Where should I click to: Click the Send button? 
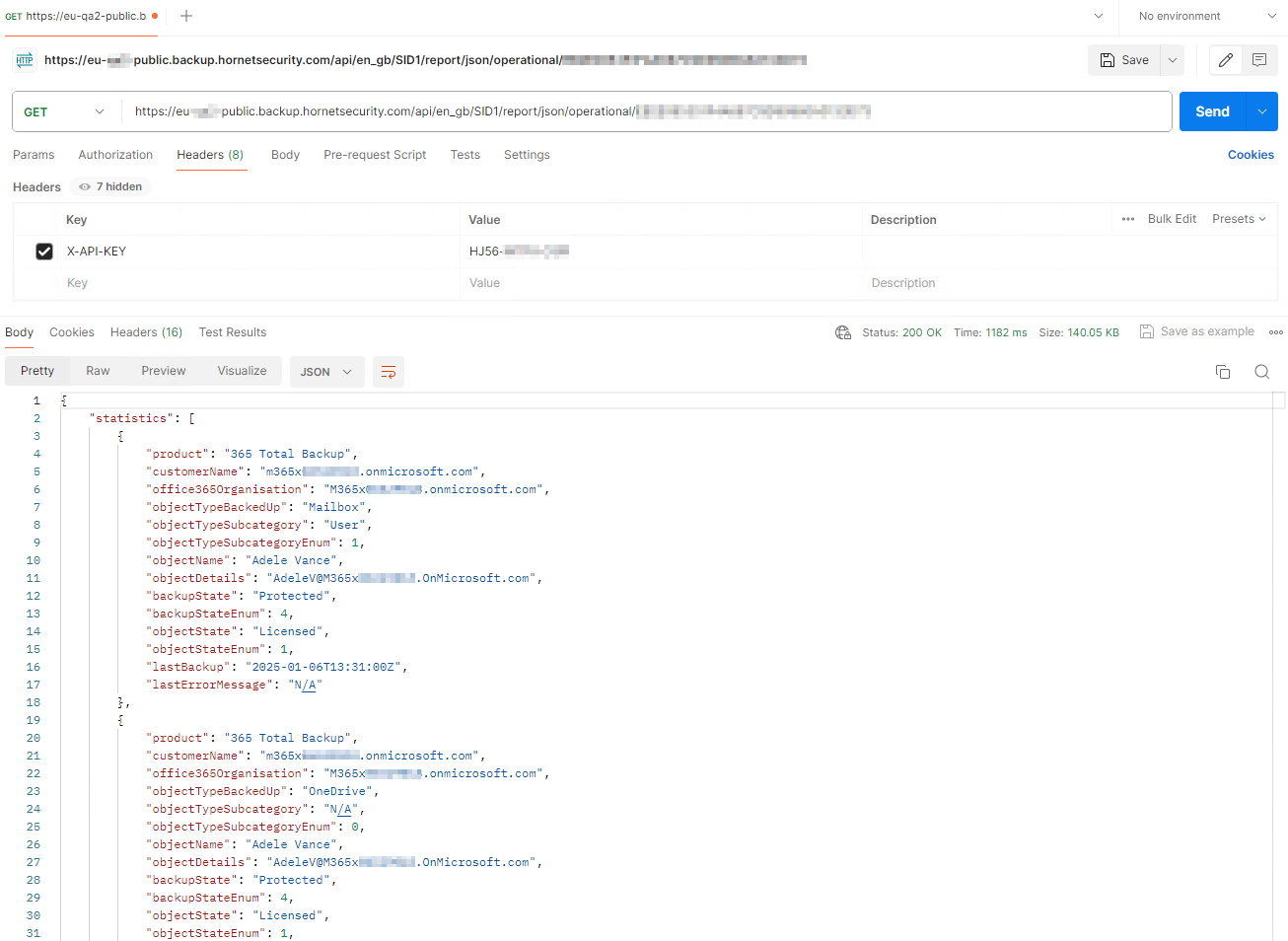coord(1213,111)
